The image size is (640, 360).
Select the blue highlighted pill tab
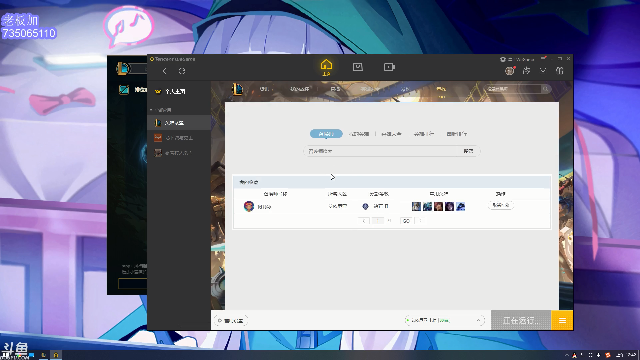pos(326,134)
